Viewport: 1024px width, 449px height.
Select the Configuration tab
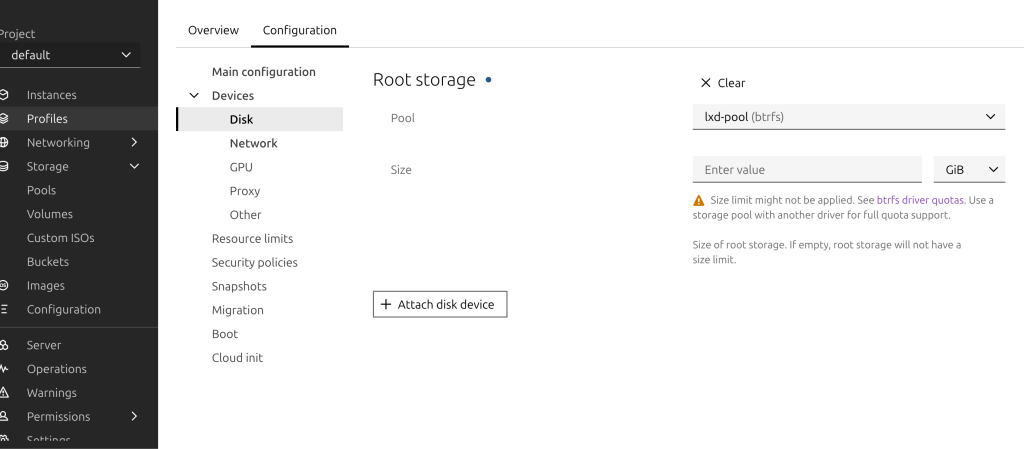click(299, 30)
